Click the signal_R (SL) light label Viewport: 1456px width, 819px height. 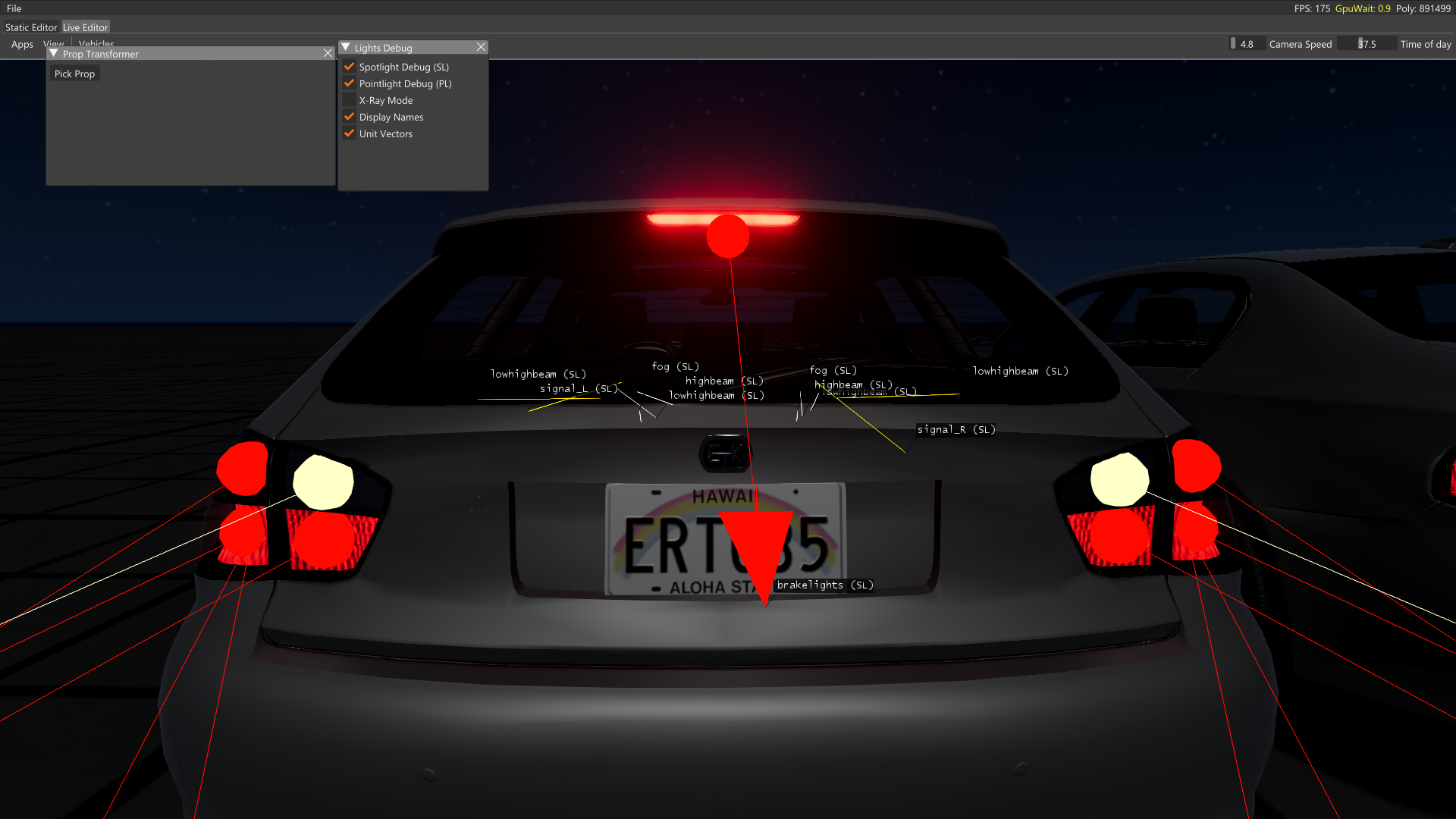click(x=955, y=429)
